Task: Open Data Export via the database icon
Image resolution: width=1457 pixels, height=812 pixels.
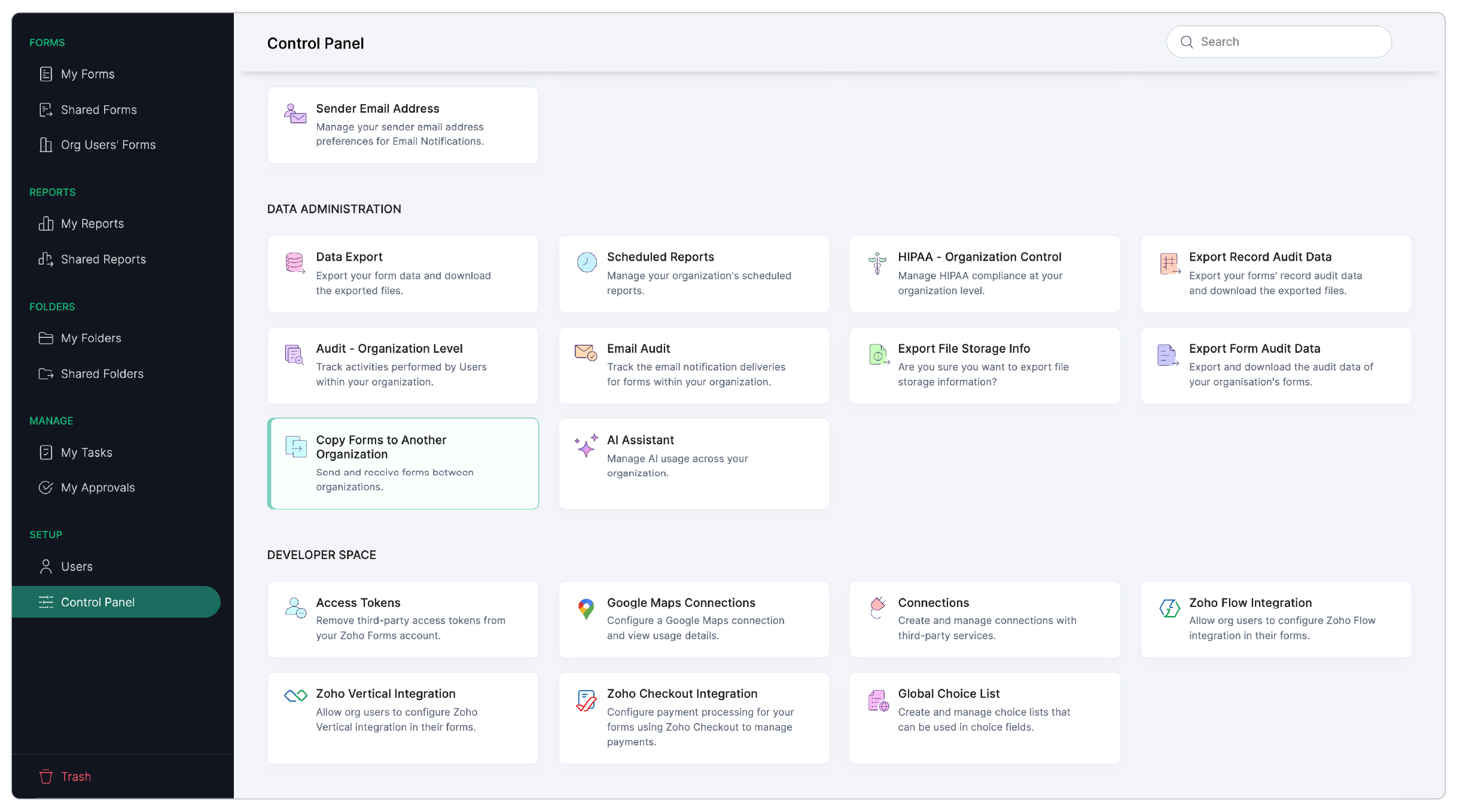Action: pyautogui.click(x=294, y=263)
